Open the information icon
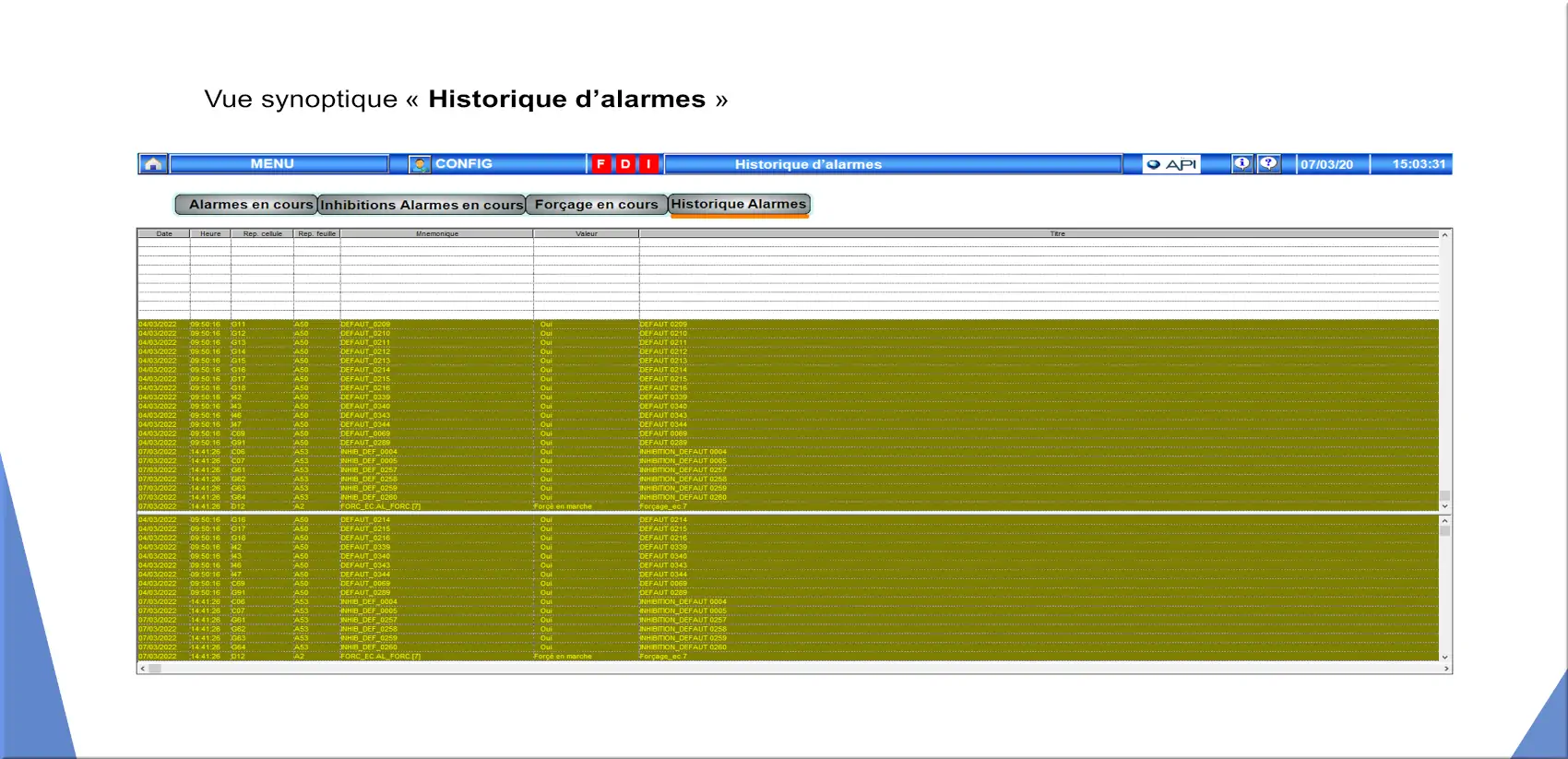 [x=1242, y=163]
